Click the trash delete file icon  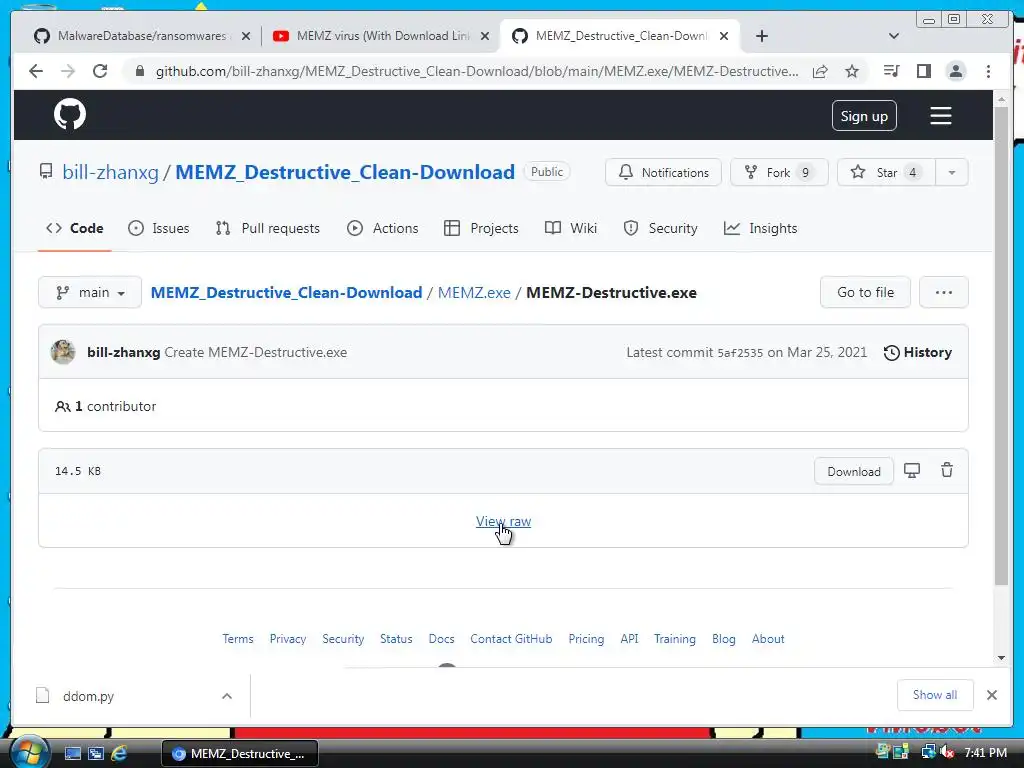pos(946,470)
